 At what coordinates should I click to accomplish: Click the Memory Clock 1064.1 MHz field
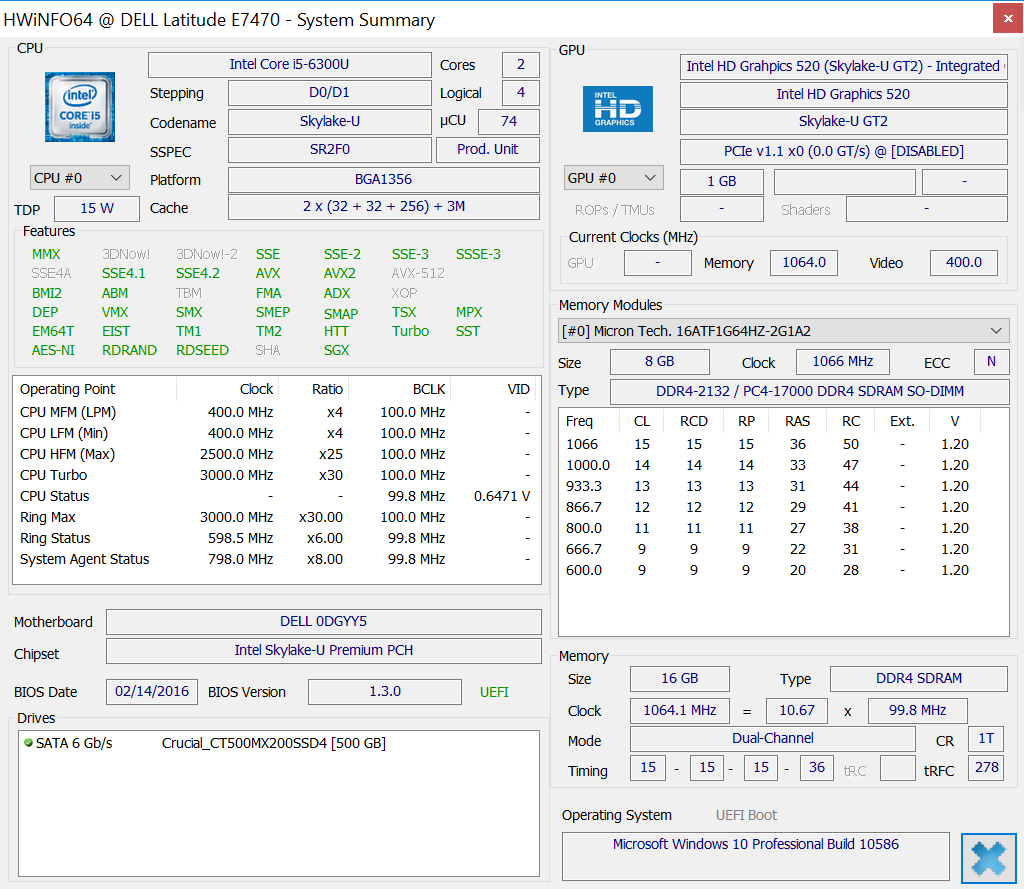679,711
